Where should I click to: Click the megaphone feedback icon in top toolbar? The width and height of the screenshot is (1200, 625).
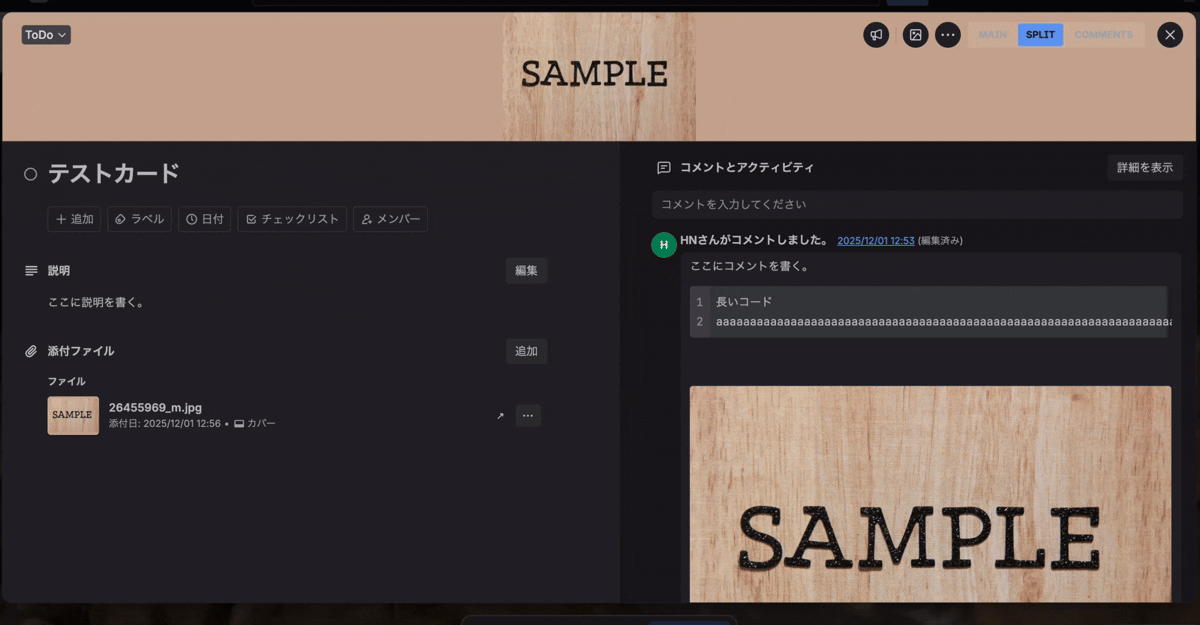(876, 34)
